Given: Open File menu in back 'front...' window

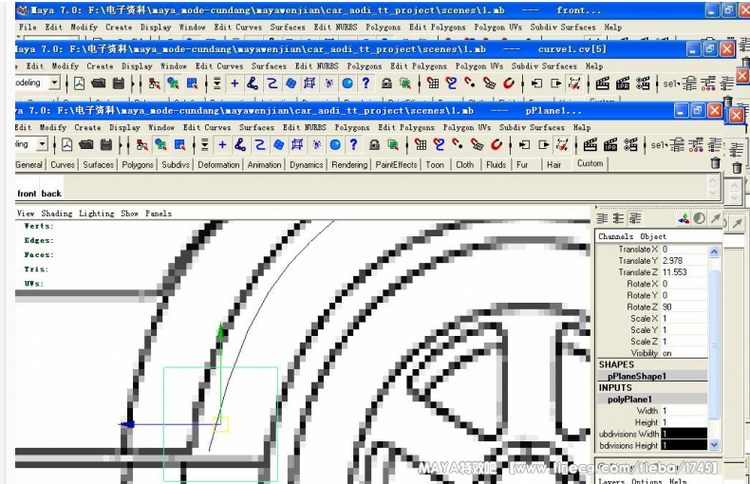Looking at the screenshot, I should point(27,27).
